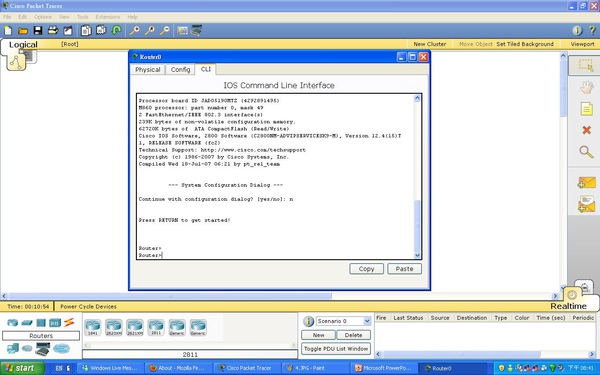Switch to Realtime mode tab
This screenshot has height=375, width=600.
[569, 306]
